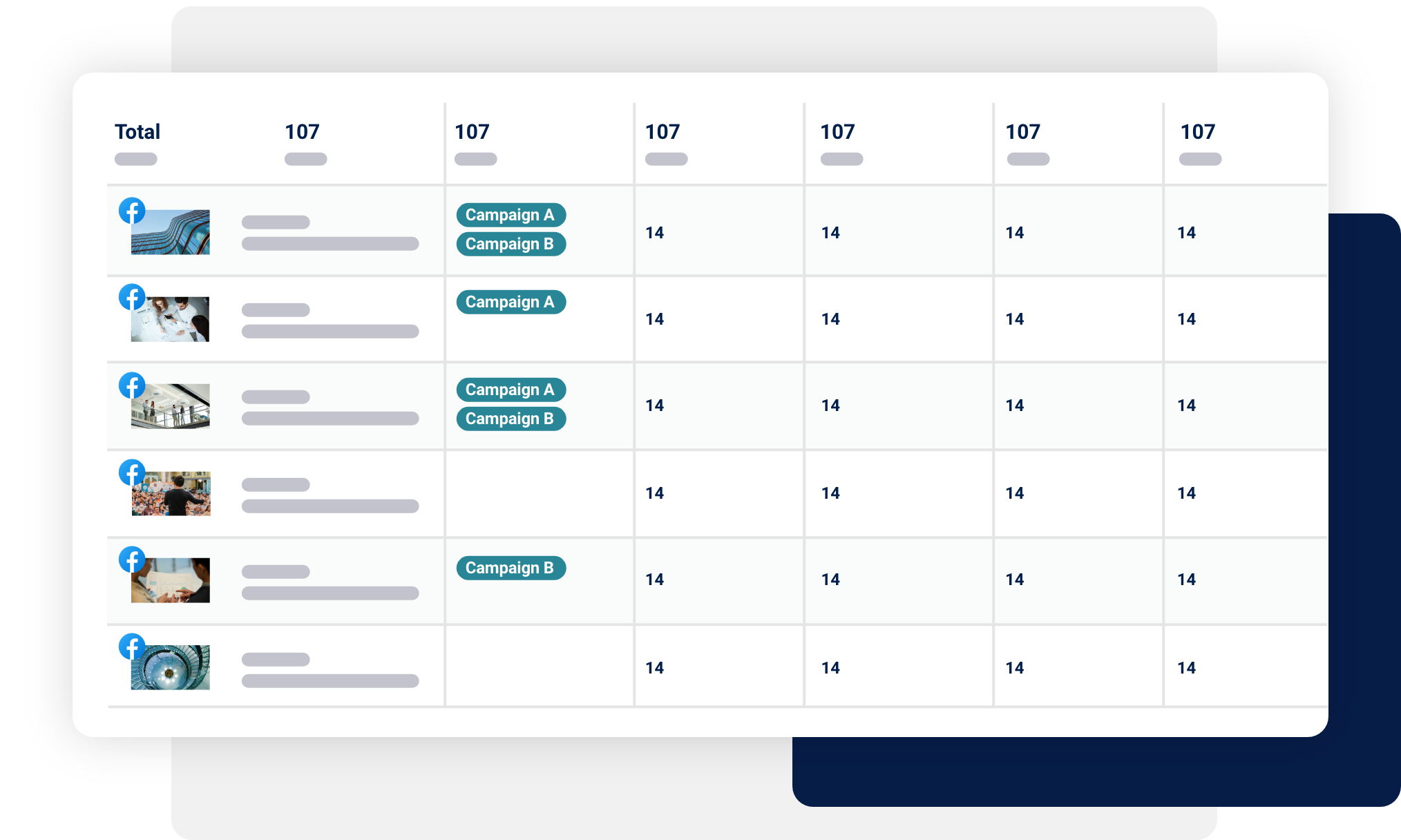Click the Campaign A tag in the third row
1401x840 pixels.
click(511, 390)
